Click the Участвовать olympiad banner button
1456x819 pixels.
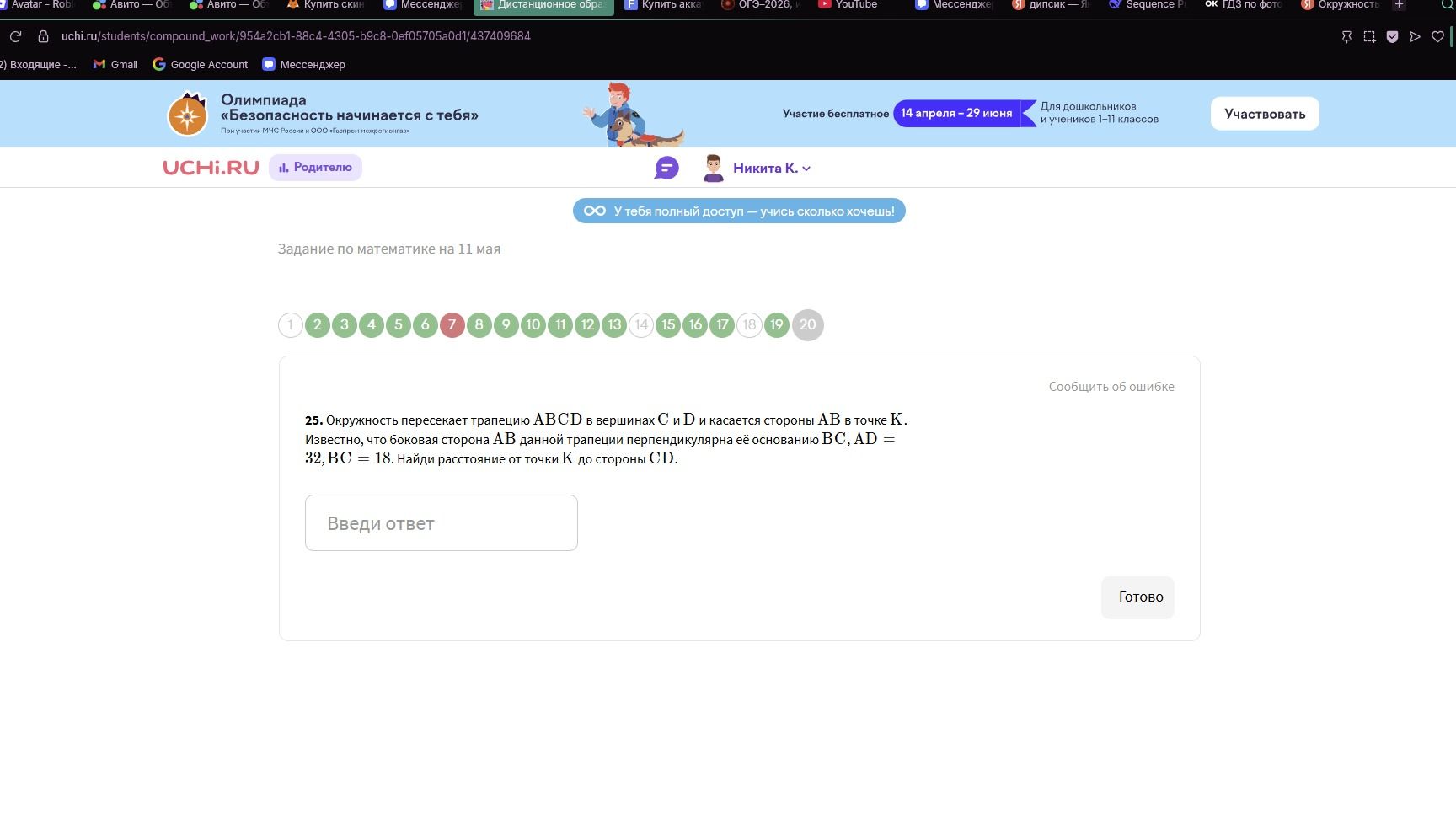tap(1265, 114)
